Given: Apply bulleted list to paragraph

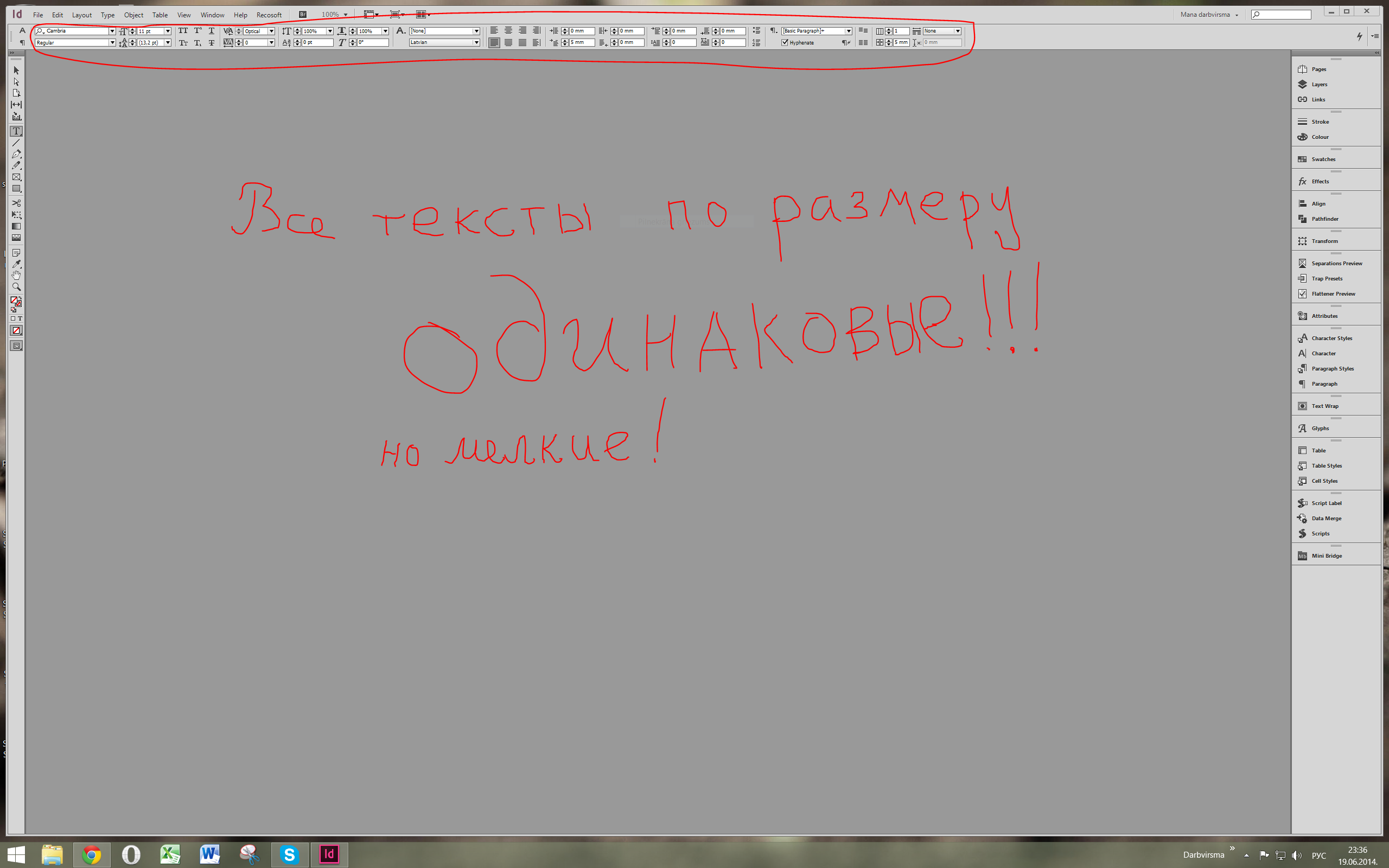Looking at the screenshot, I should click(x=756, y=30).
